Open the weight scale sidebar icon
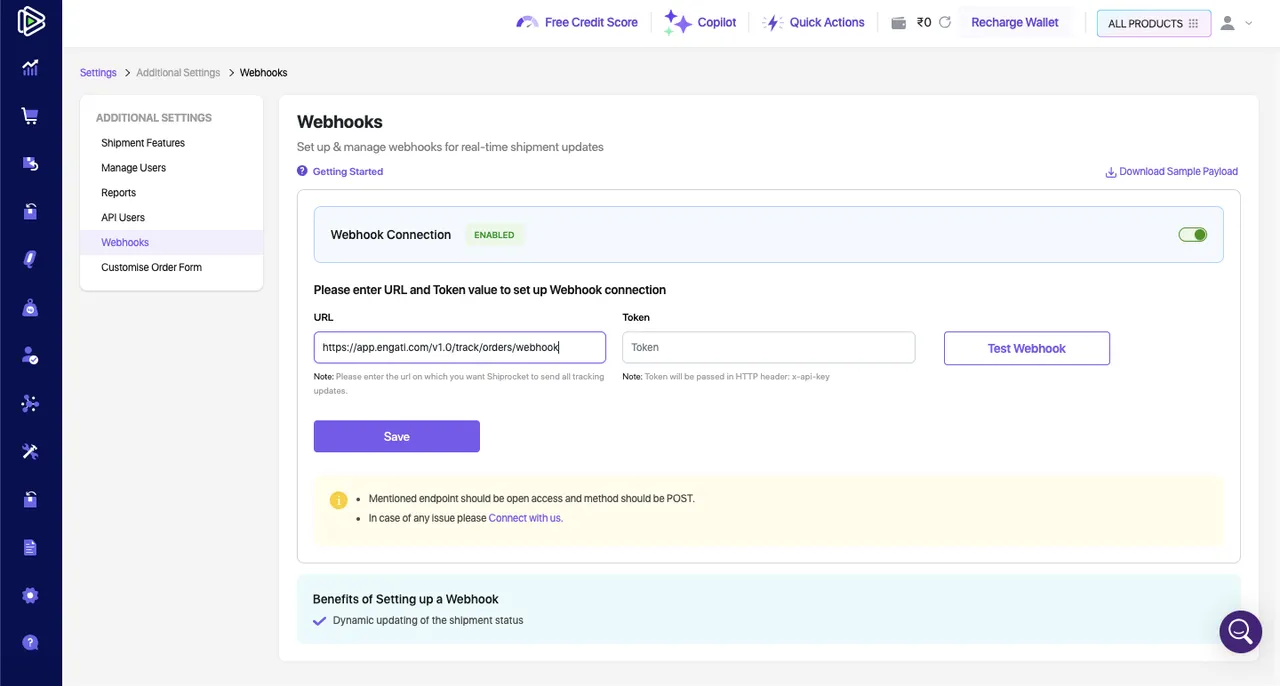Screen dimensions: 1280x686 (x=30, y=308)
